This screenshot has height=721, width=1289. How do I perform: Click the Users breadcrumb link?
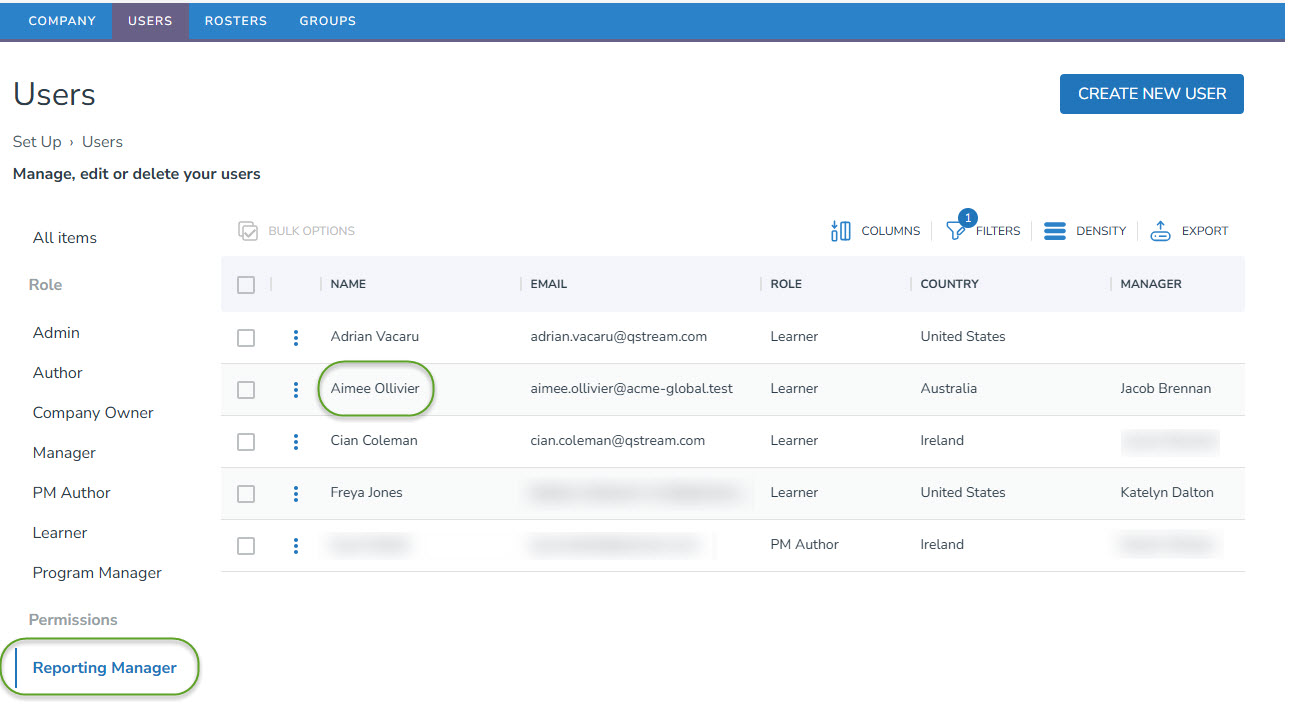click(103, 142)
